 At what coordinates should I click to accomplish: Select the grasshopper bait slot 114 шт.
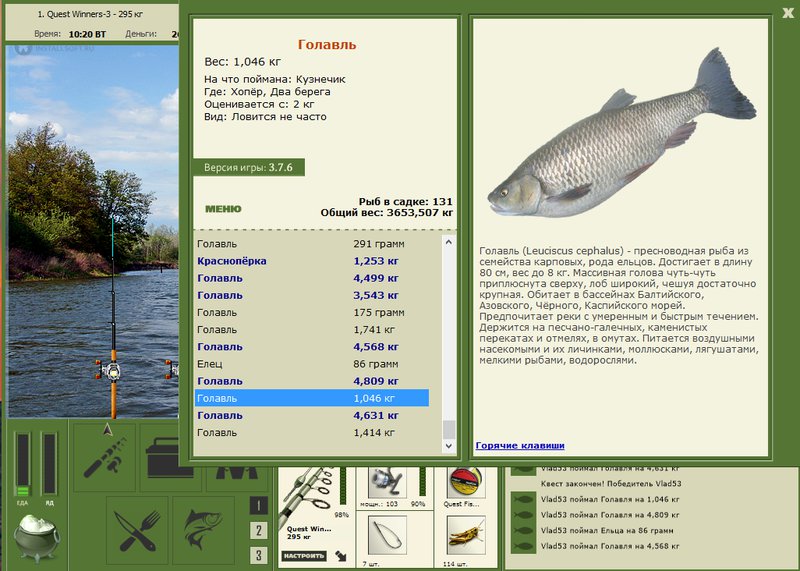tap(465, 535)
